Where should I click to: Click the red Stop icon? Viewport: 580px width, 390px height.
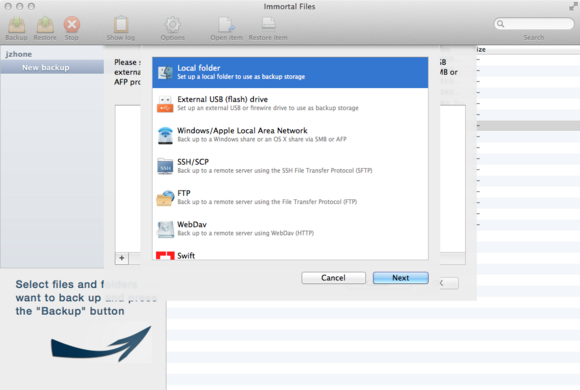click(71, 25)
